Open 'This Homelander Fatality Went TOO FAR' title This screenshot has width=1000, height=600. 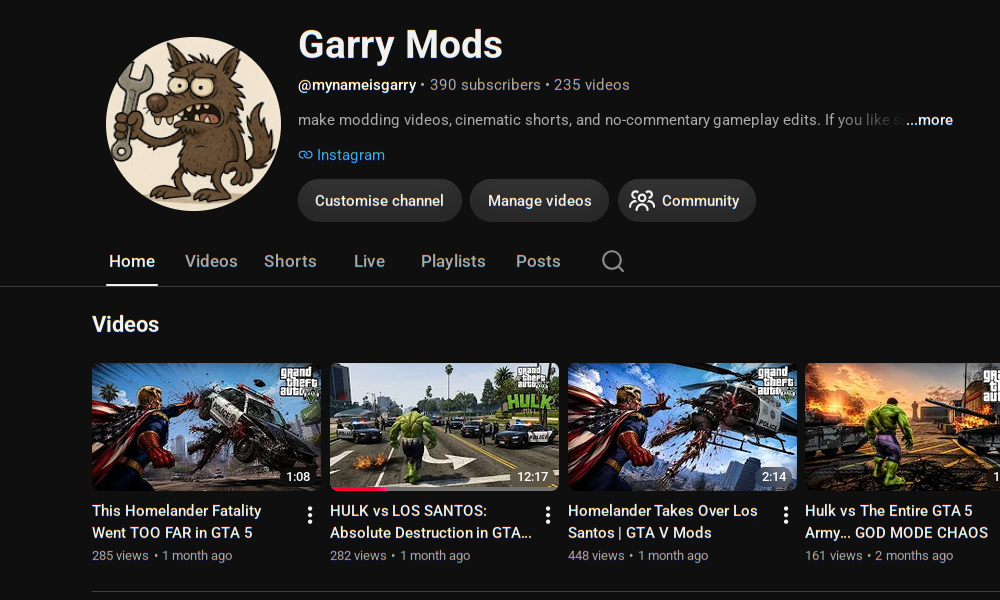coord(177,522)
